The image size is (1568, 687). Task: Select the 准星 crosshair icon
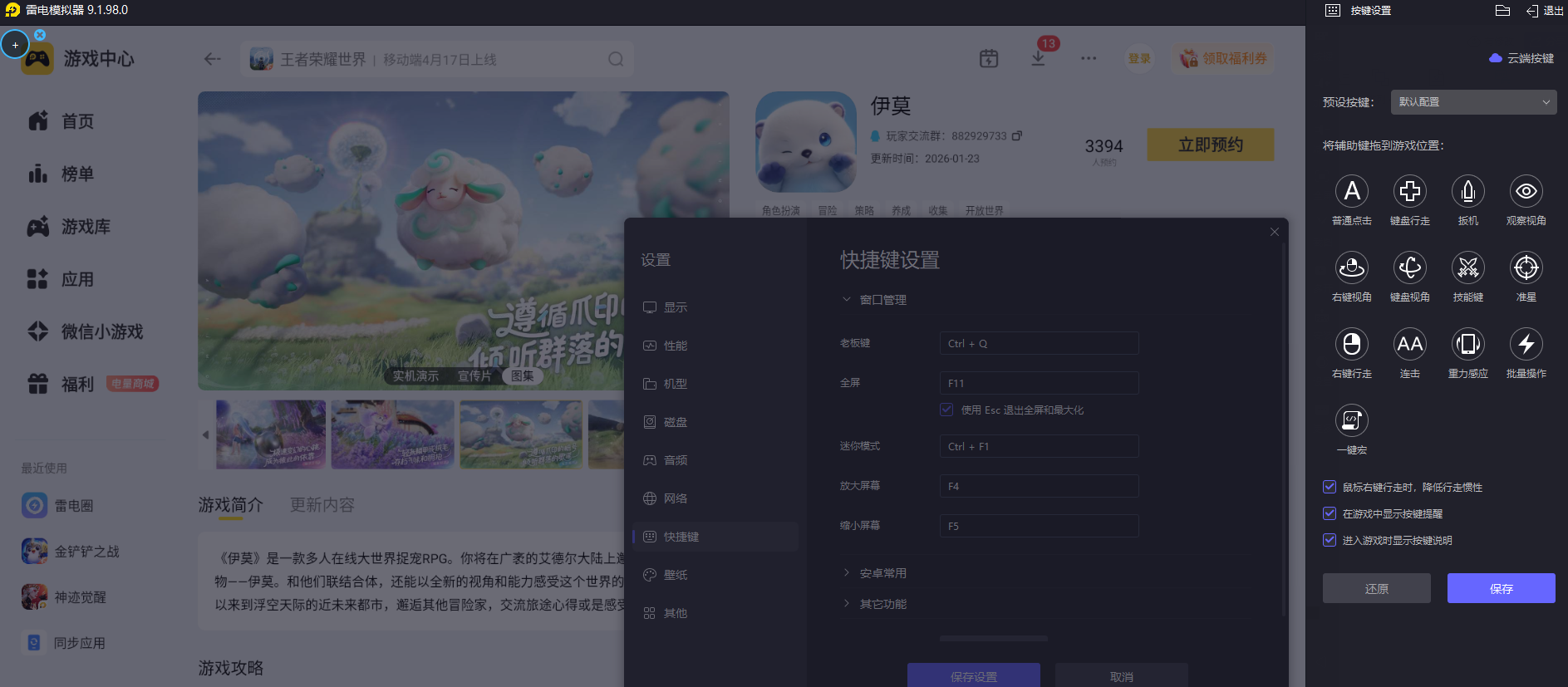(1526, 267)
